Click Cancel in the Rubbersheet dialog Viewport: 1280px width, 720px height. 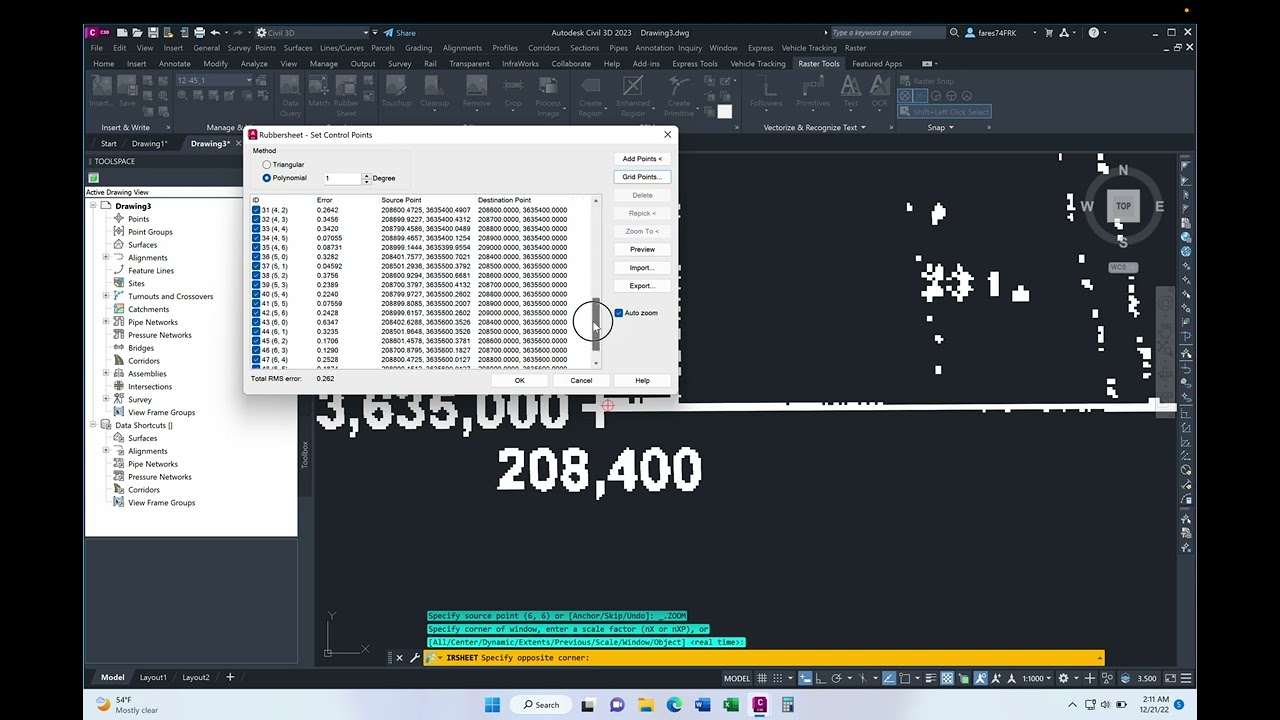(581, 380)
